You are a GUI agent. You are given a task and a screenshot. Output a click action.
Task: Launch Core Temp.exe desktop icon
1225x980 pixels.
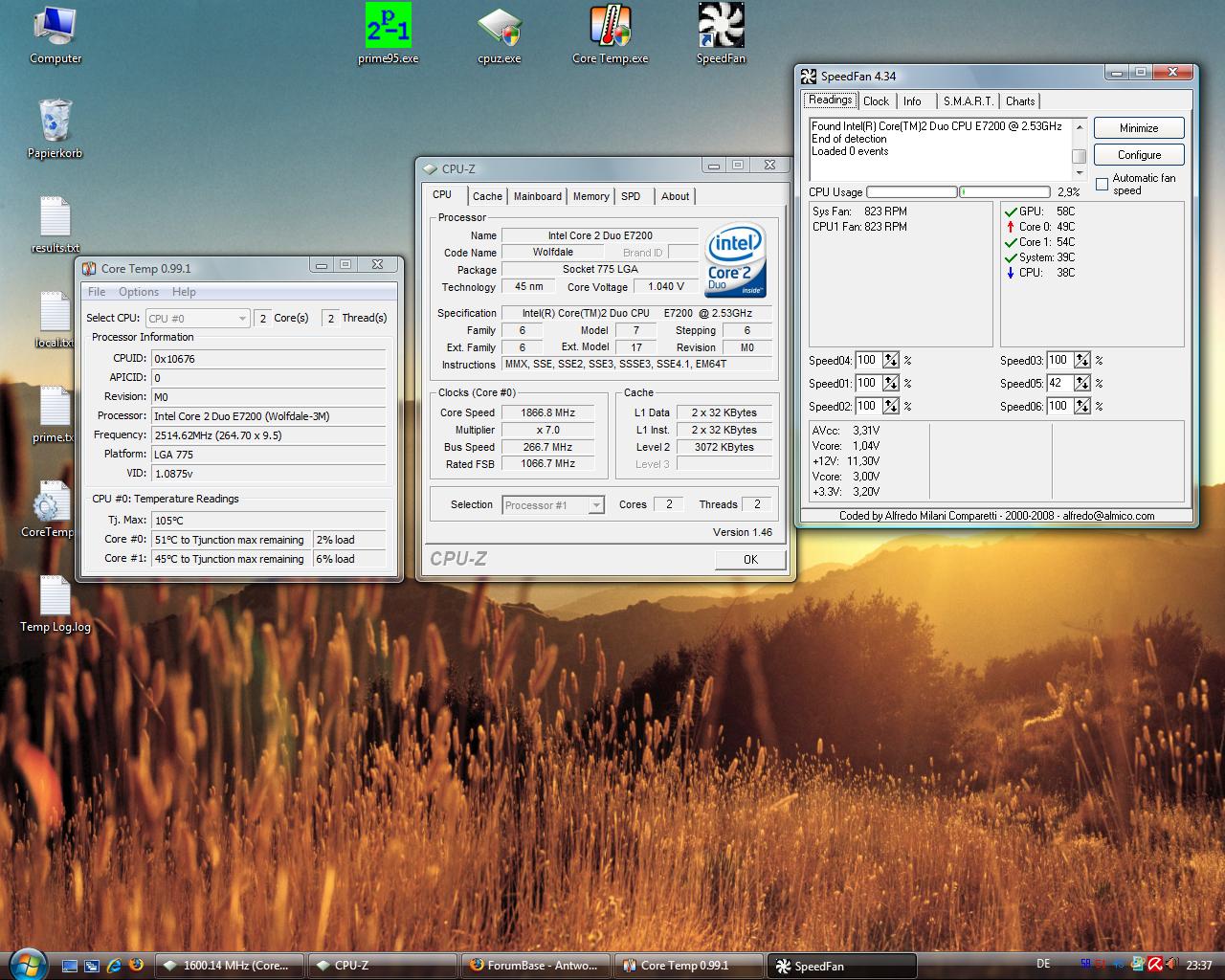611,34
